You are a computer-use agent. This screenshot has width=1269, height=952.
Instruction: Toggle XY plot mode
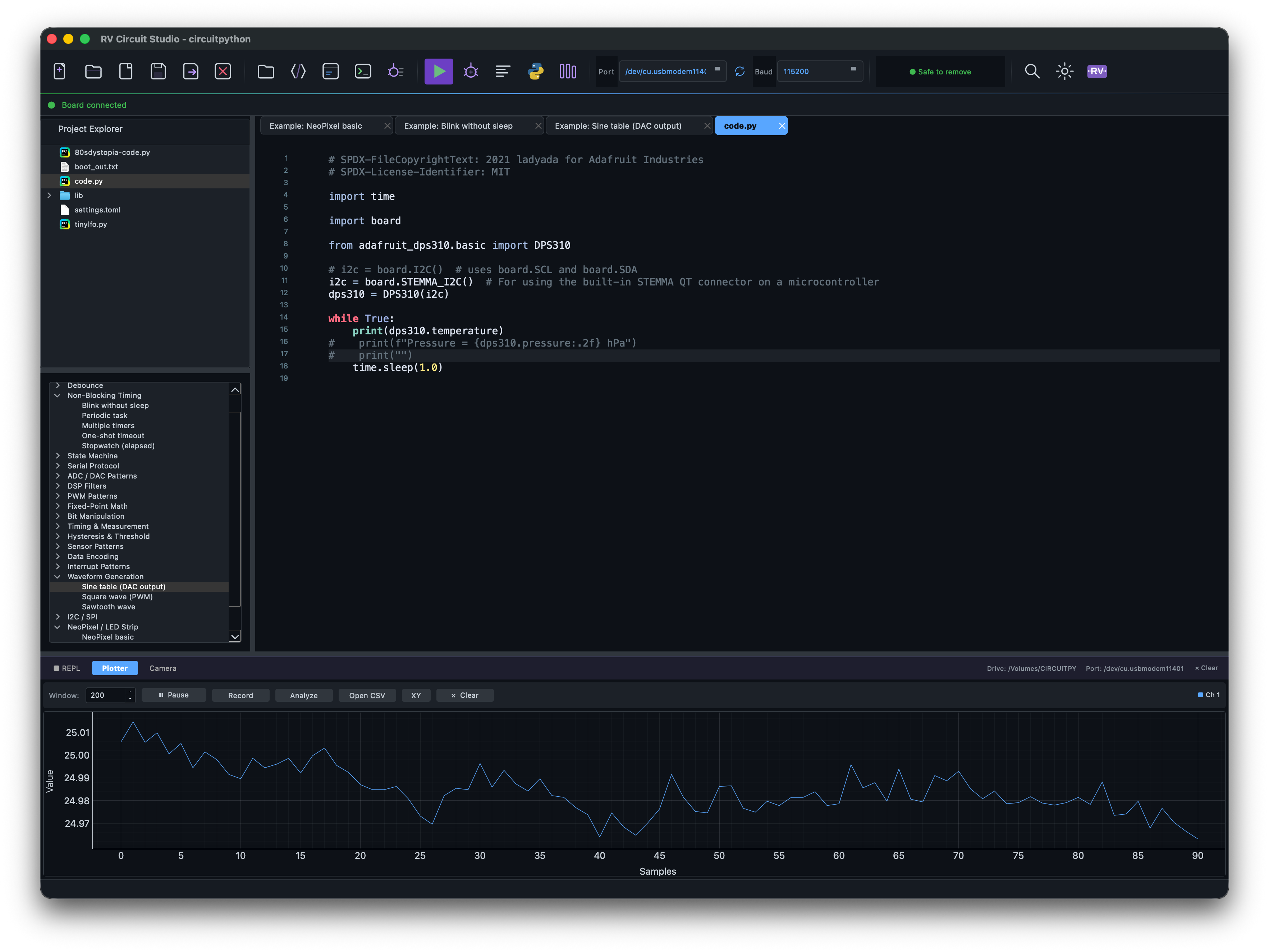coord(416,696)
